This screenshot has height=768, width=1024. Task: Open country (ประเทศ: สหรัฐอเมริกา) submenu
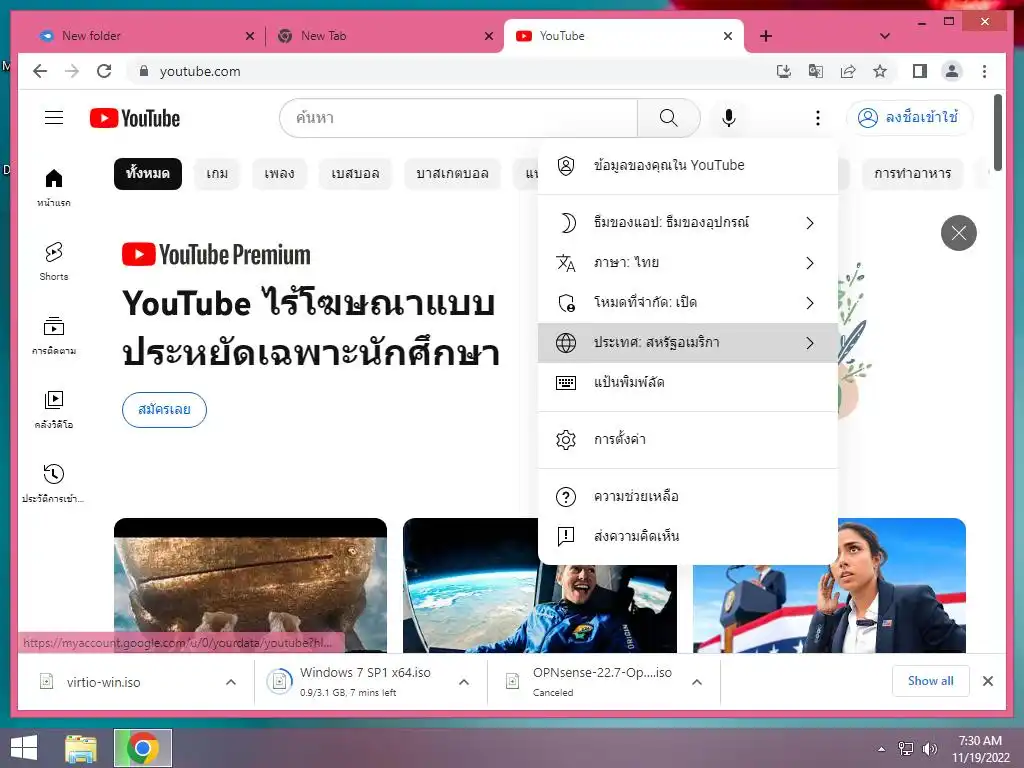click(x=688, y=342)
